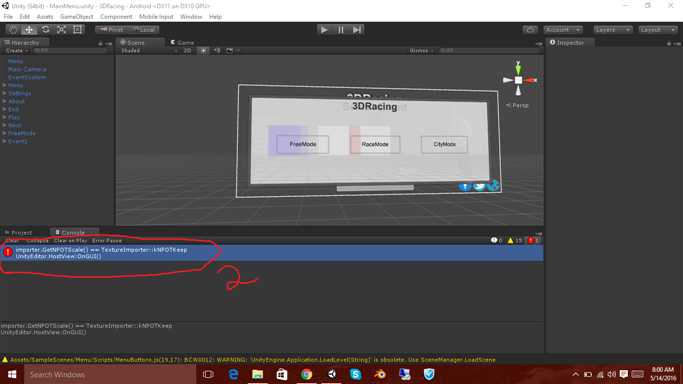Open Blender from the taskbar

[x=380, y=374]
